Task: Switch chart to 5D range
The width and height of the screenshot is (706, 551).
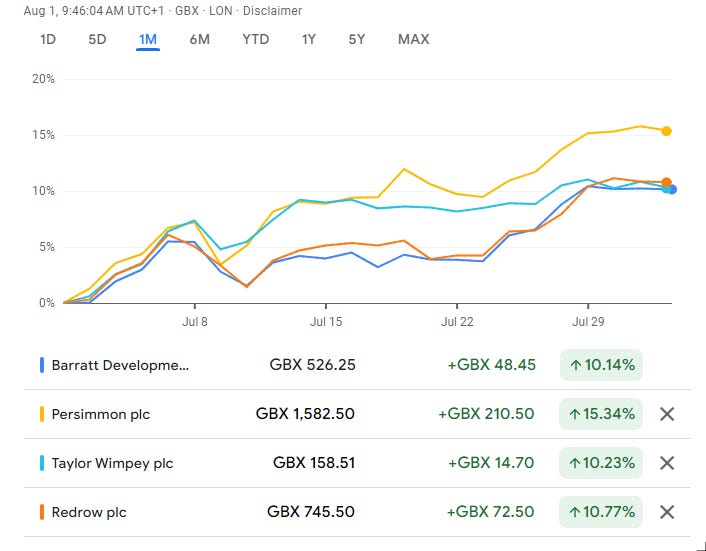Action: point(97,40)
